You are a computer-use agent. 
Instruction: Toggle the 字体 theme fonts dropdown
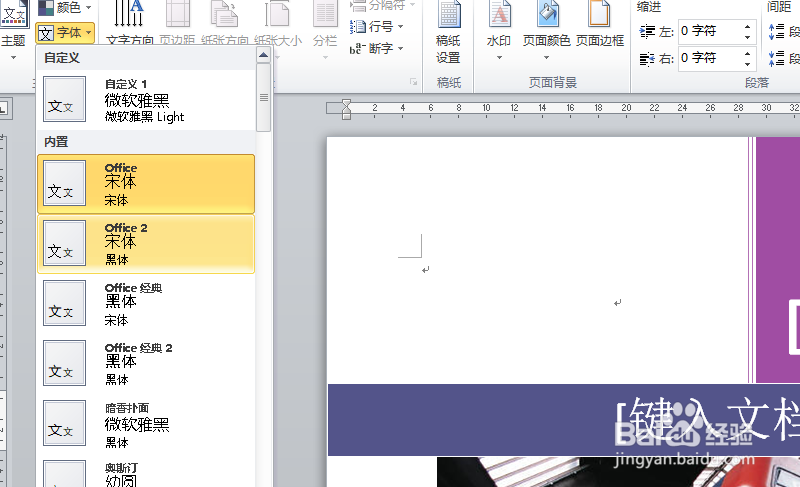pyautogui.click(x=65, y=33)
